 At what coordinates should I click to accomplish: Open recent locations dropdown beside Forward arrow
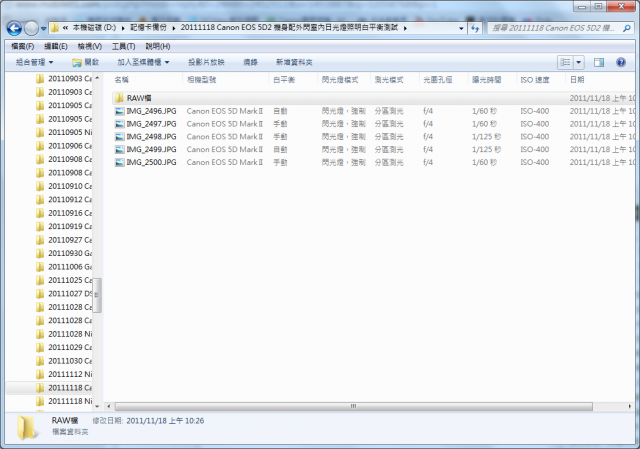[43, 29]
